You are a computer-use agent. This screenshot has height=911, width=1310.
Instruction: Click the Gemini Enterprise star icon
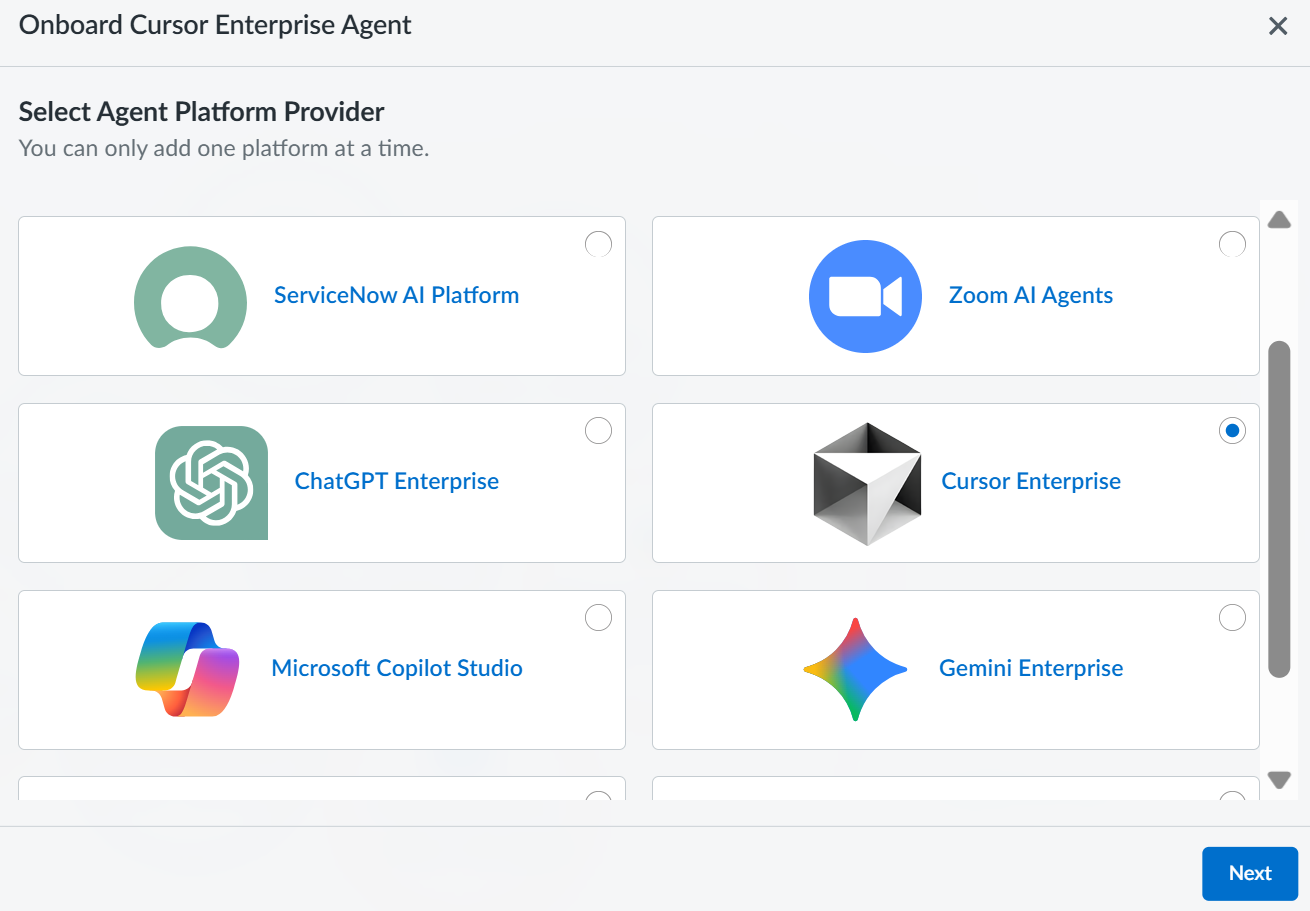pos(855,669)
